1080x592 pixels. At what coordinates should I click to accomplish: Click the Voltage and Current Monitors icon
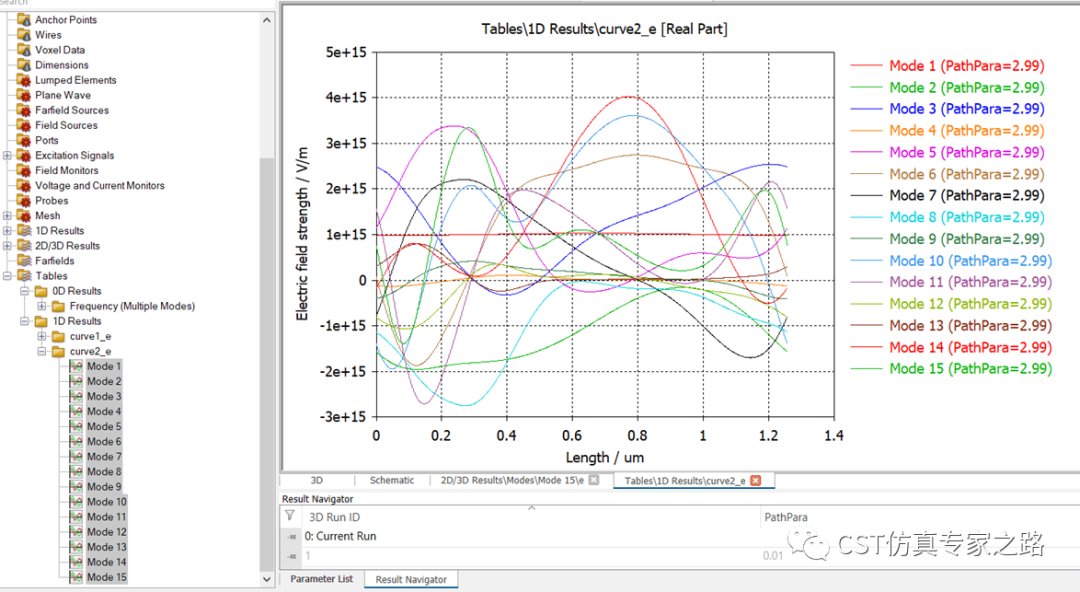click(x=24, y=185)
